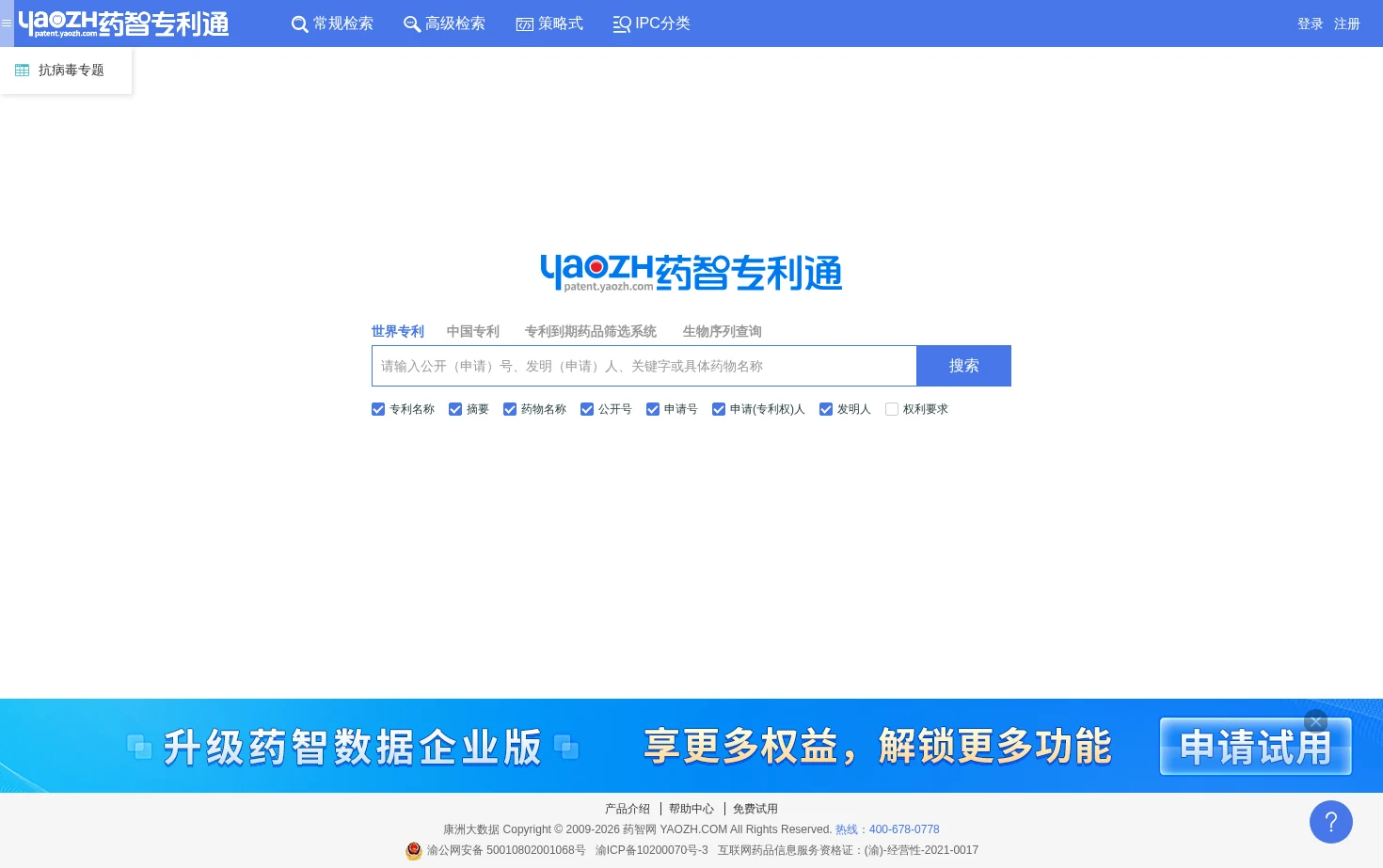1383x868 pixels.
Task: Open 高级检索 in top navigation
Action: click(454, 24)
